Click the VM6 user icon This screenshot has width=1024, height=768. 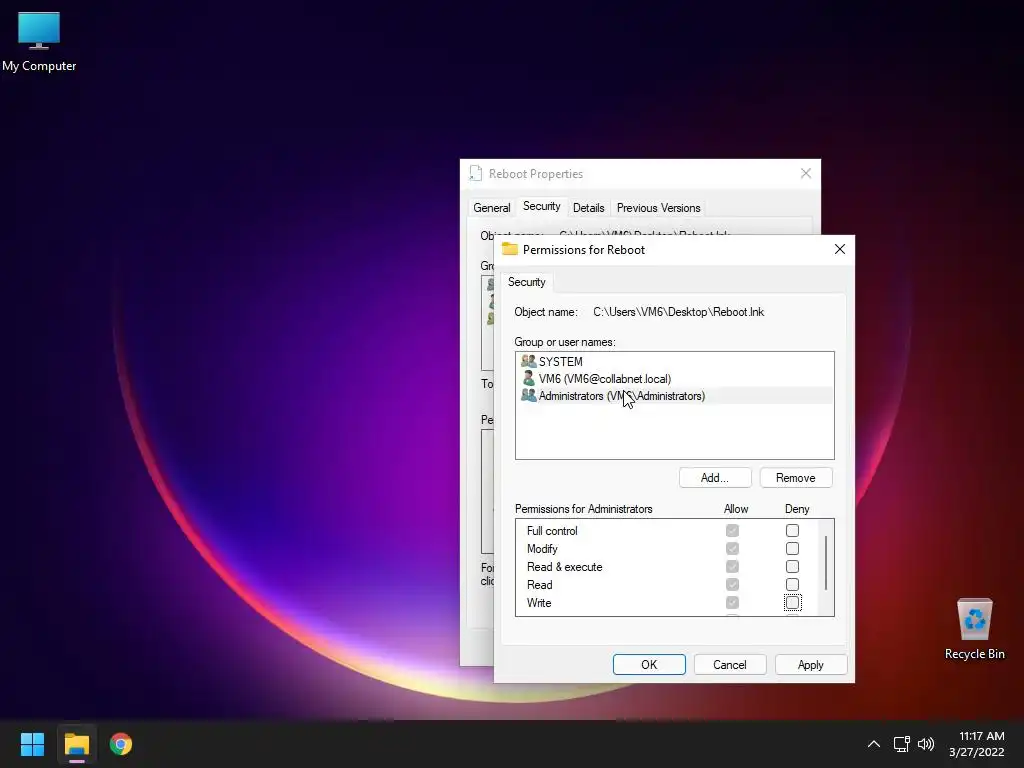pyautogui.click(x=528, y=379)
